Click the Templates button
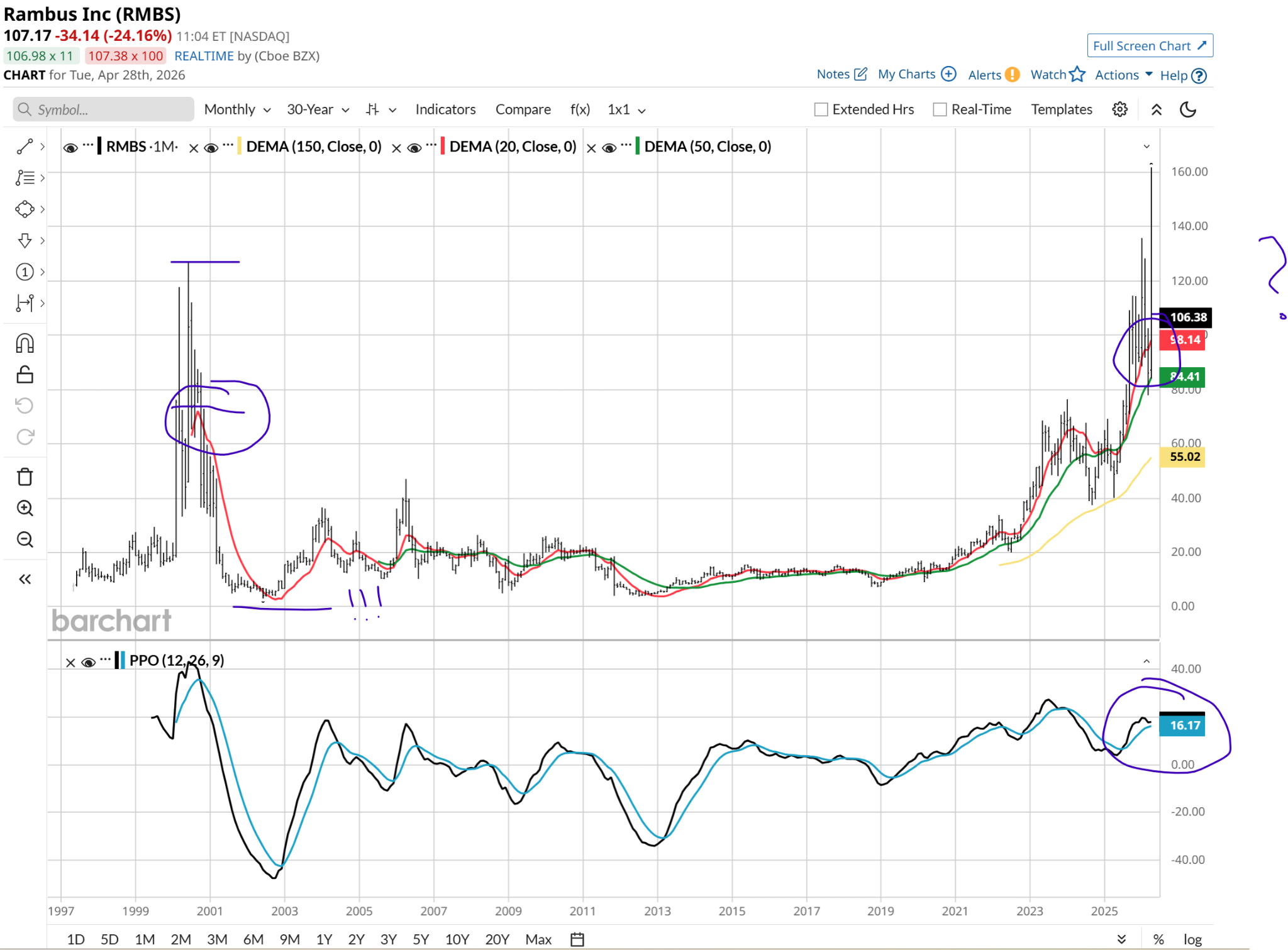Image resolution: width=1288 pixels, height=950 pixels. click(x=1061, y=109)
